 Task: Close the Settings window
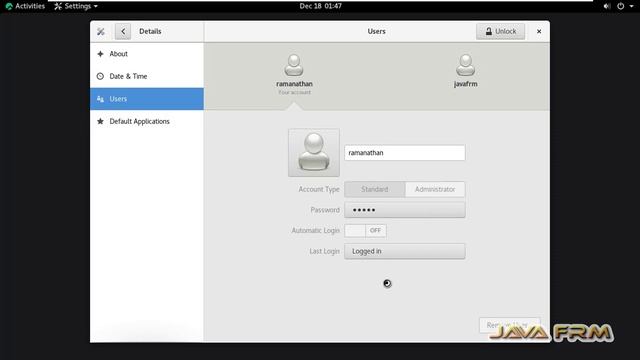(539, 31)
